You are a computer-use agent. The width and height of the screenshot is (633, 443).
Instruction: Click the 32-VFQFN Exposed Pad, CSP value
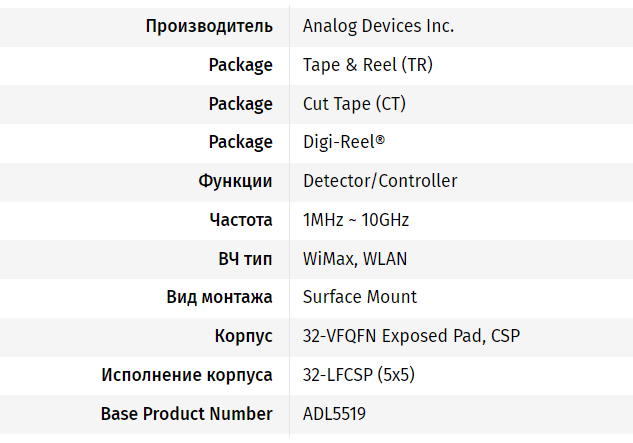pos(411,336)
